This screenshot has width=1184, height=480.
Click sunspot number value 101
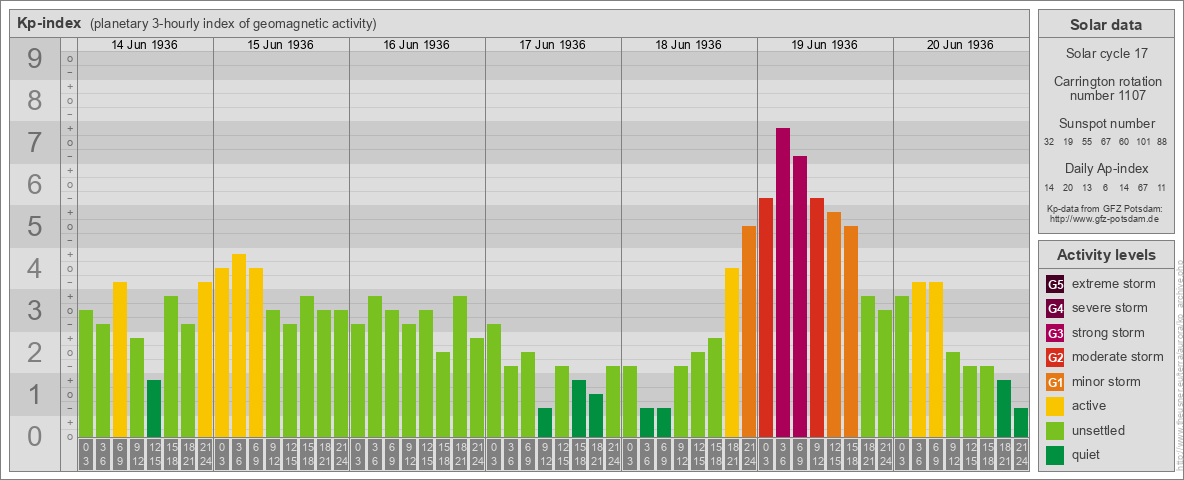pyautogui.click(x=1143, y=142)
